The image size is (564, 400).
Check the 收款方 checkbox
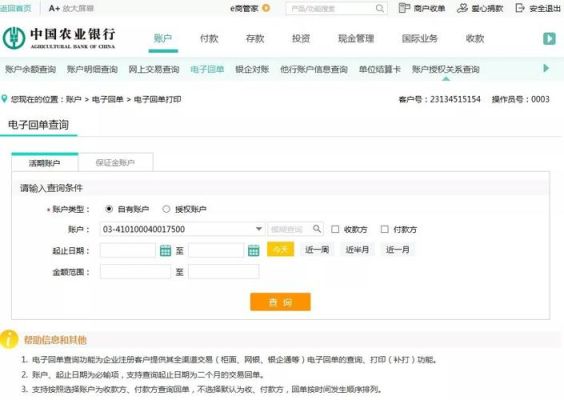click(x=335, y=229)
